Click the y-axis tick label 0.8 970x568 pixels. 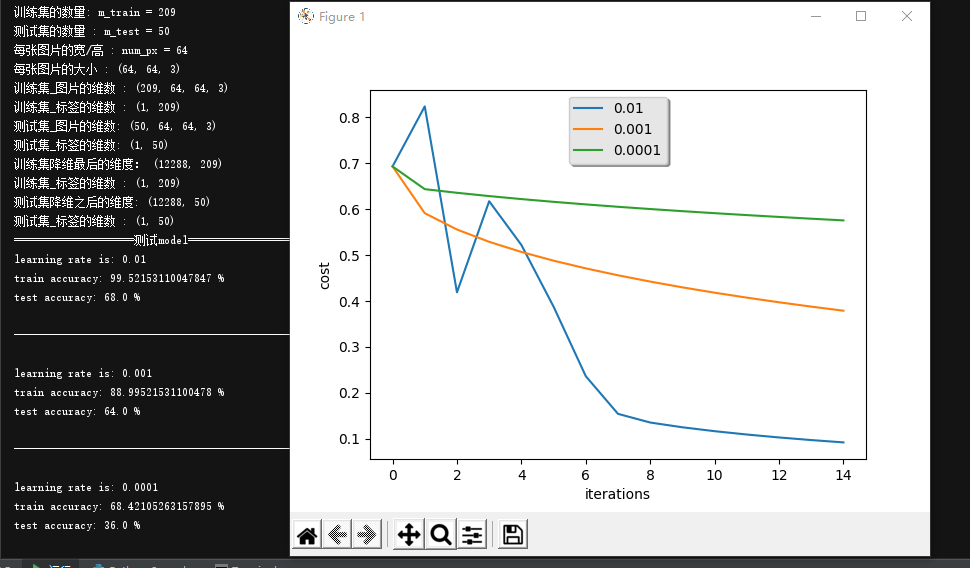(350, 118)
